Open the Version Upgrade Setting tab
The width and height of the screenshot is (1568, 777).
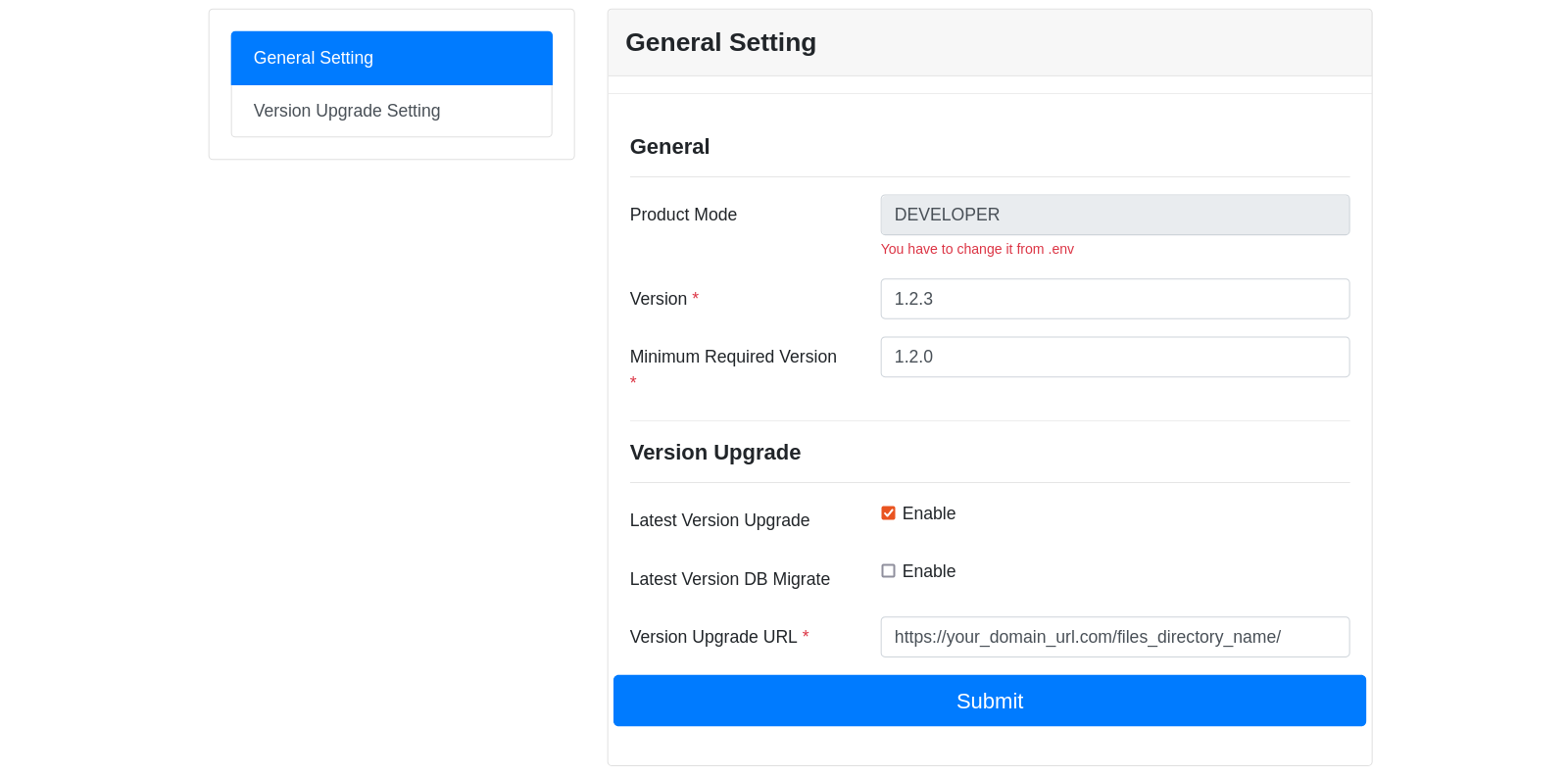pyautogui.click(x=391, y=111)
